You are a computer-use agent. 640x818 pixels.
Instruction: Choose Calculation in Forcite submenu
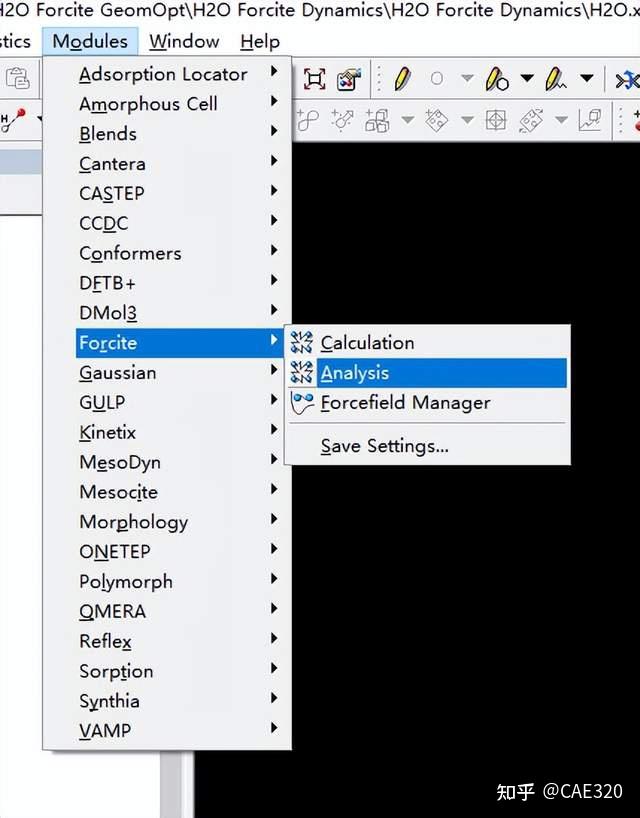(427, 343)
